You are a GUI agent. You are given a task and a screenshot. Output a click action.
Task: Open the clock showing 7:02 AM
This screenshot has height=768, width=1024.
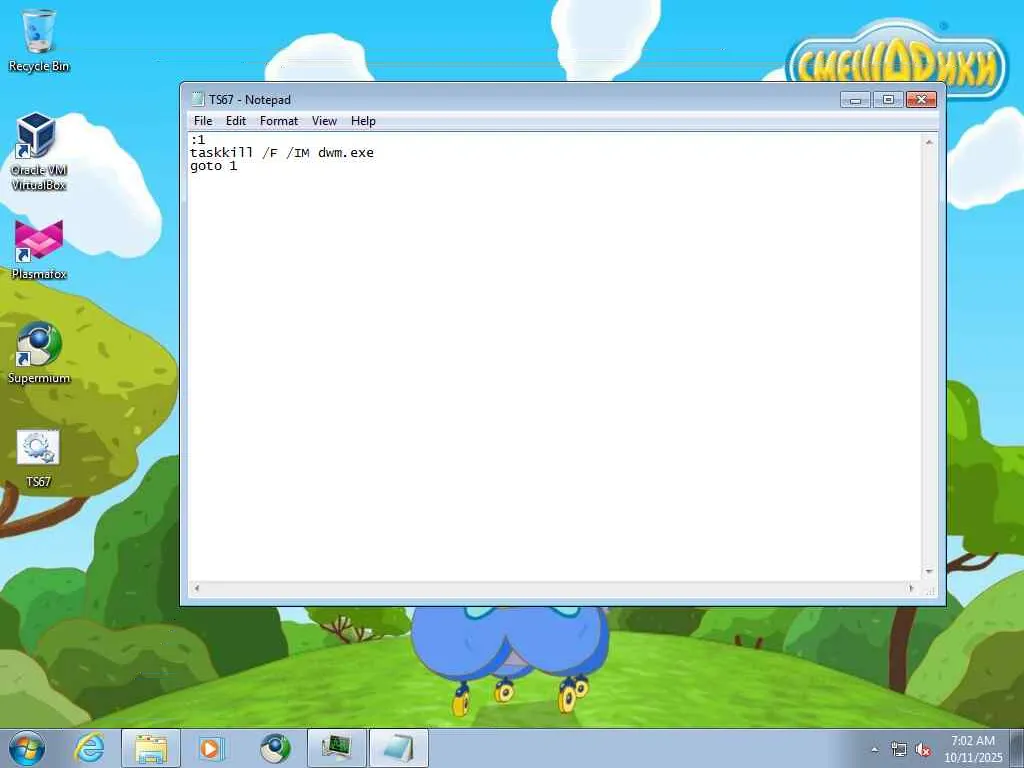point(972,749)
